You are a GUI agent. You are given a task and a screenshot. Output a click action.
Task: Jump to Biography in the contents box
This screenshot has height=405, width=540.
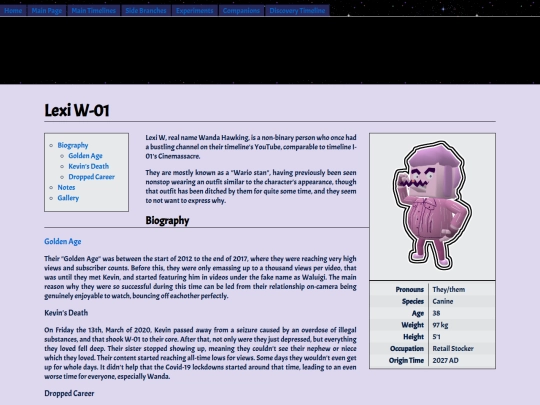(73, 145)
